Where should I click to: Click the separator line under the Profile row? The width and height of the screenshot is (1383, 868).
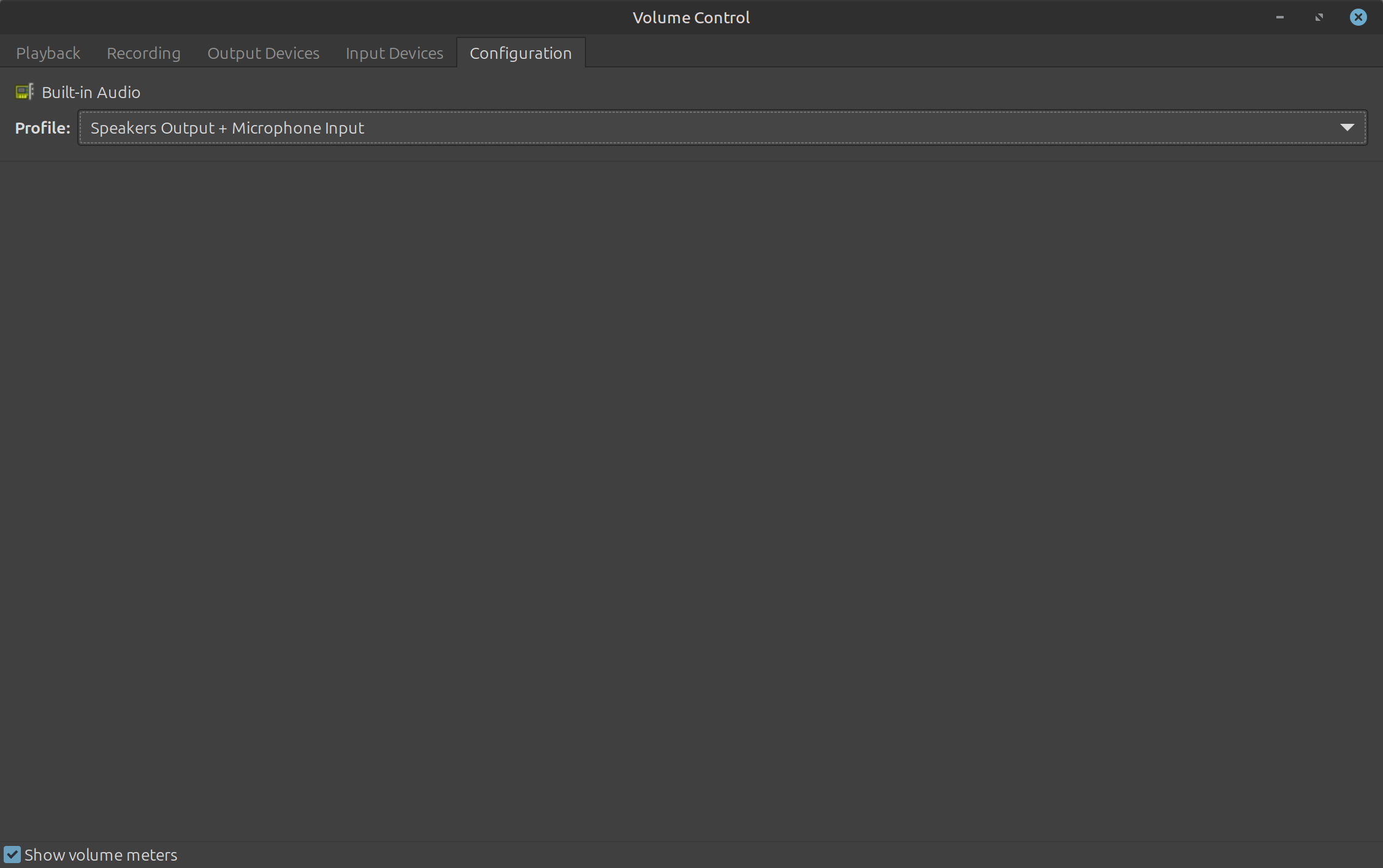691,161
